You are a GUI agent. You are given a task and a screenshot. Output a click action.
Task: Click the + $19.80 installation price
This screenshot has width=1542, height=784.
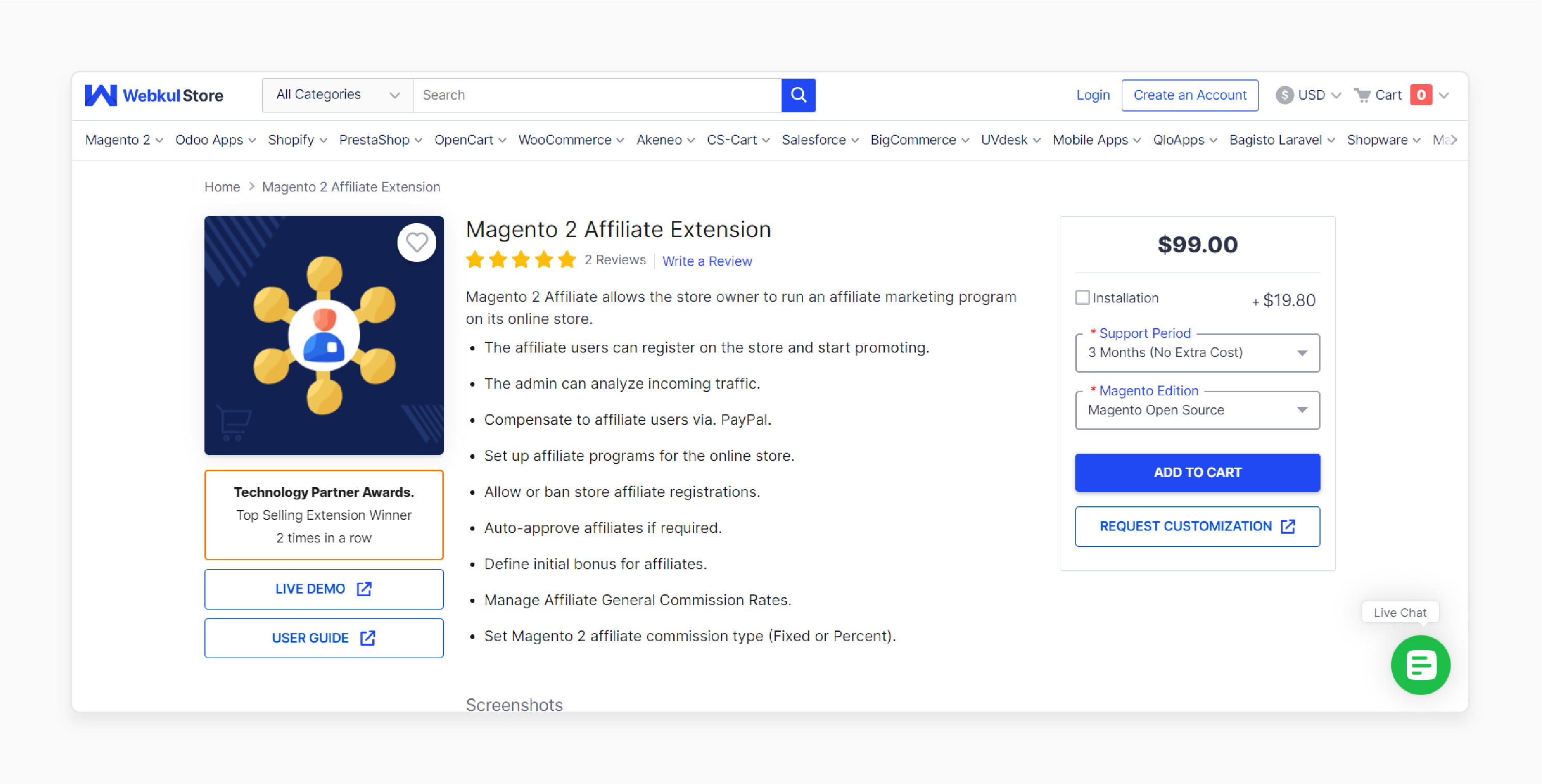(1283, 300)
